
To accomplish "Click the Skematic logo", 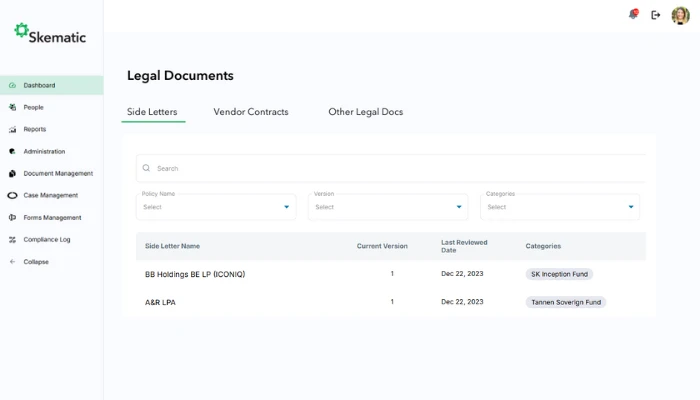I will coord(50,34).
